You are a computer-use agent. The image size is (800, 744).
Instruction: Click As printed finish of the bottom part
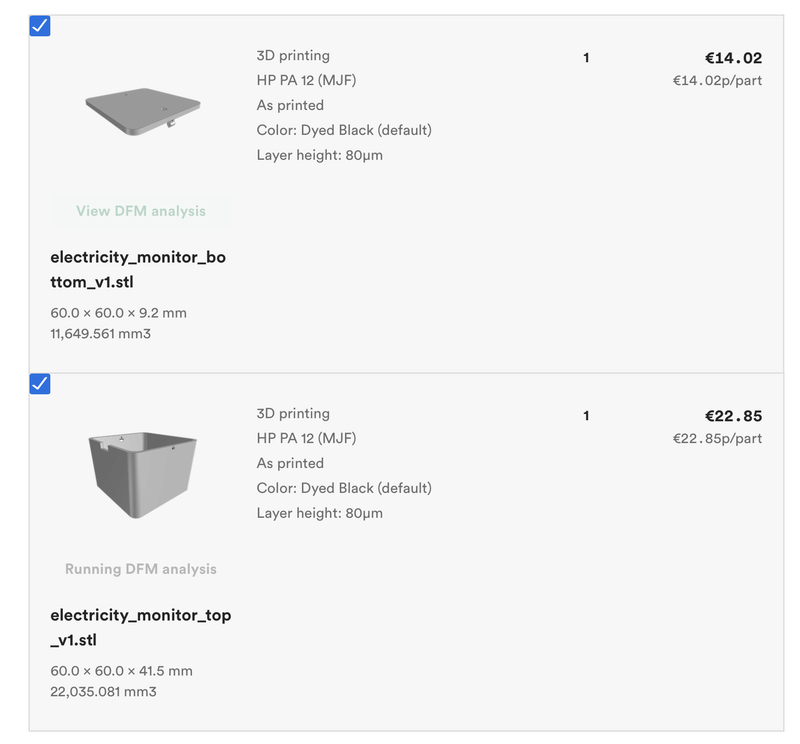point(290,105)
